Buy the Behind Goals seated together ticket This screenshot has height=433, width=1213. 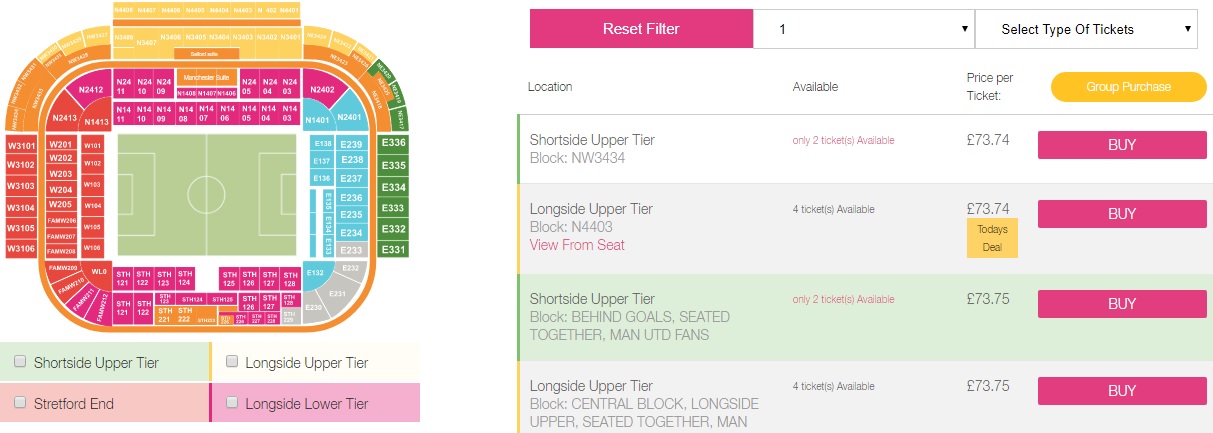(x=1122, y=304)
